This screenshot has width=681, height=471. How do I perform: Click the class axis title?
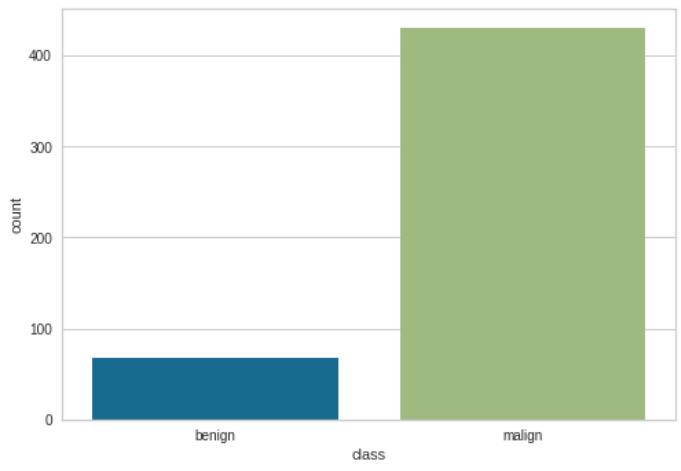point(368,454)
